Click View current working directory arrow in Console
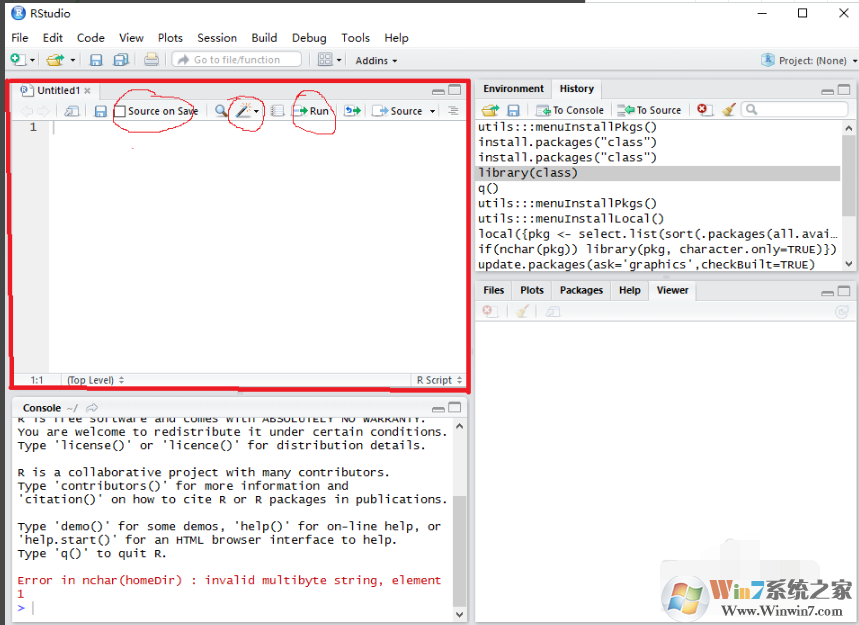 click(x=92, y=408)
